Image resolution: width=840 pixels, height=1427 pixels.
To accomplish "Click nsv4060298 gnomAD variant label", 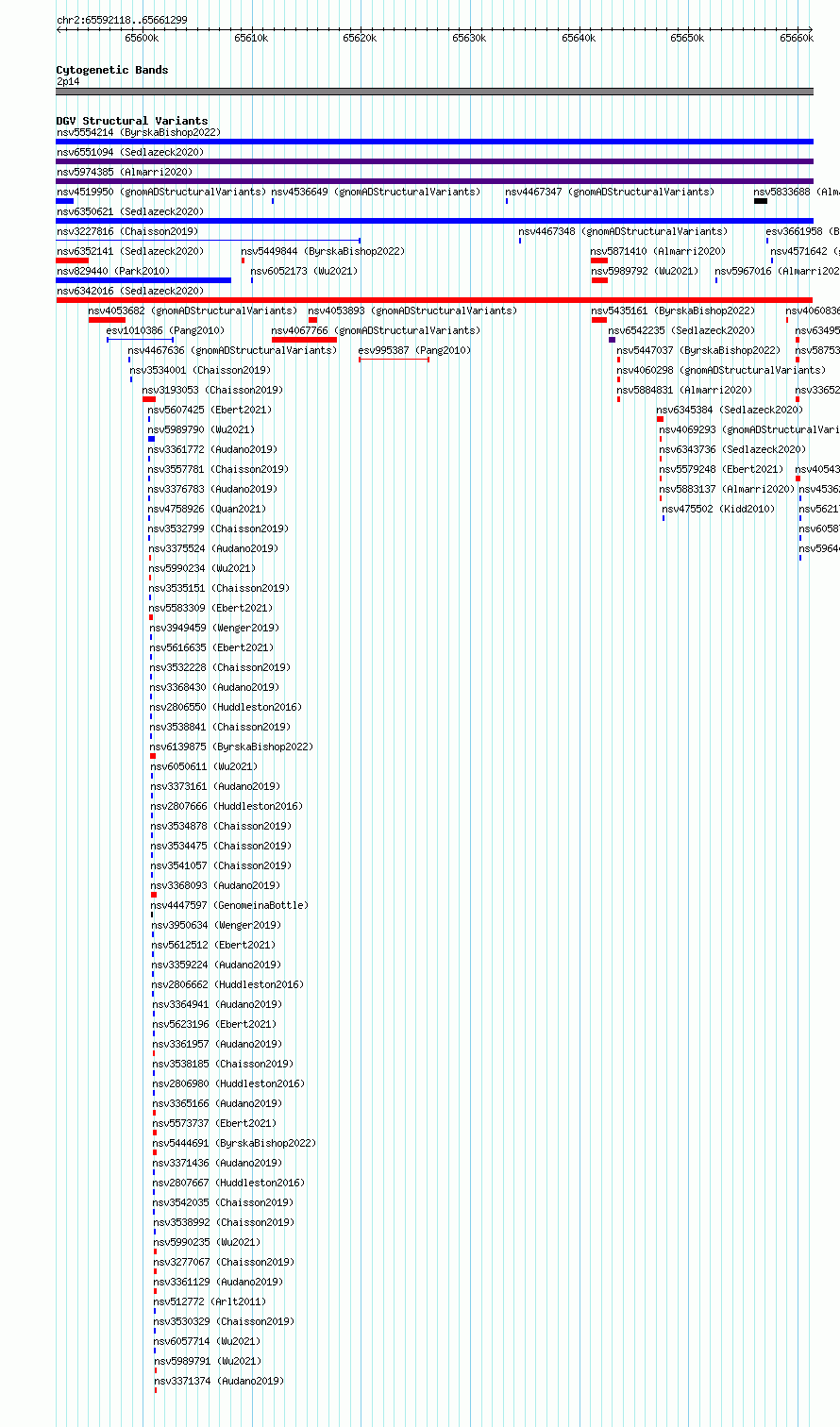I will 721,371.
